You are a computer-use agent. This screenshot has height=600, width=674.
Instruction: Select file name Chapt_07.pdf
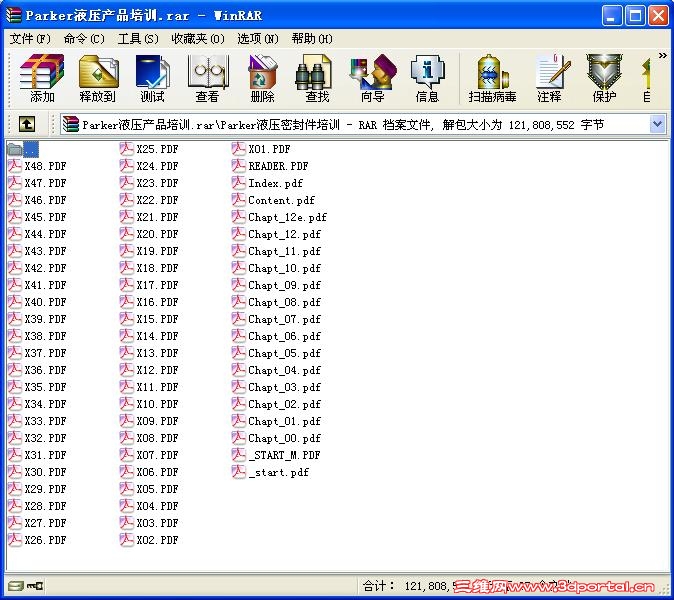(x=285, y=320)
